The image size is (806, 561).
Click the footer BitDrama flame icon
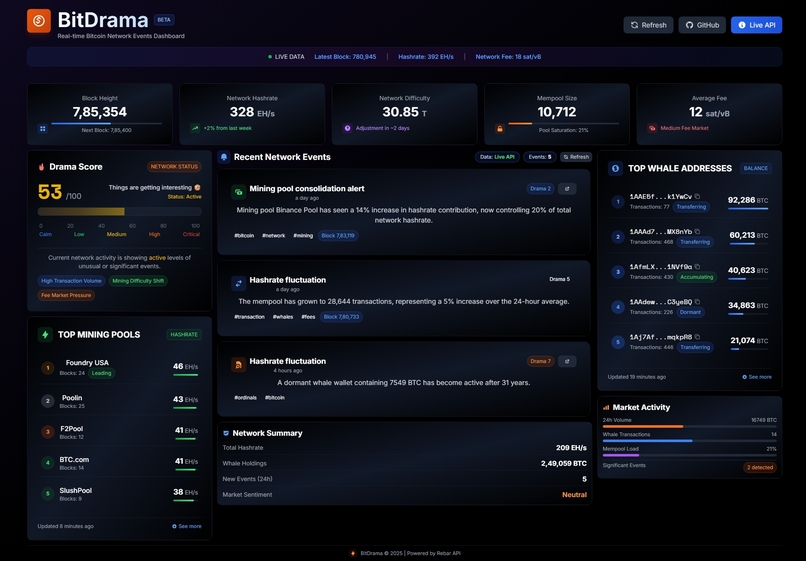pos(353,553)
